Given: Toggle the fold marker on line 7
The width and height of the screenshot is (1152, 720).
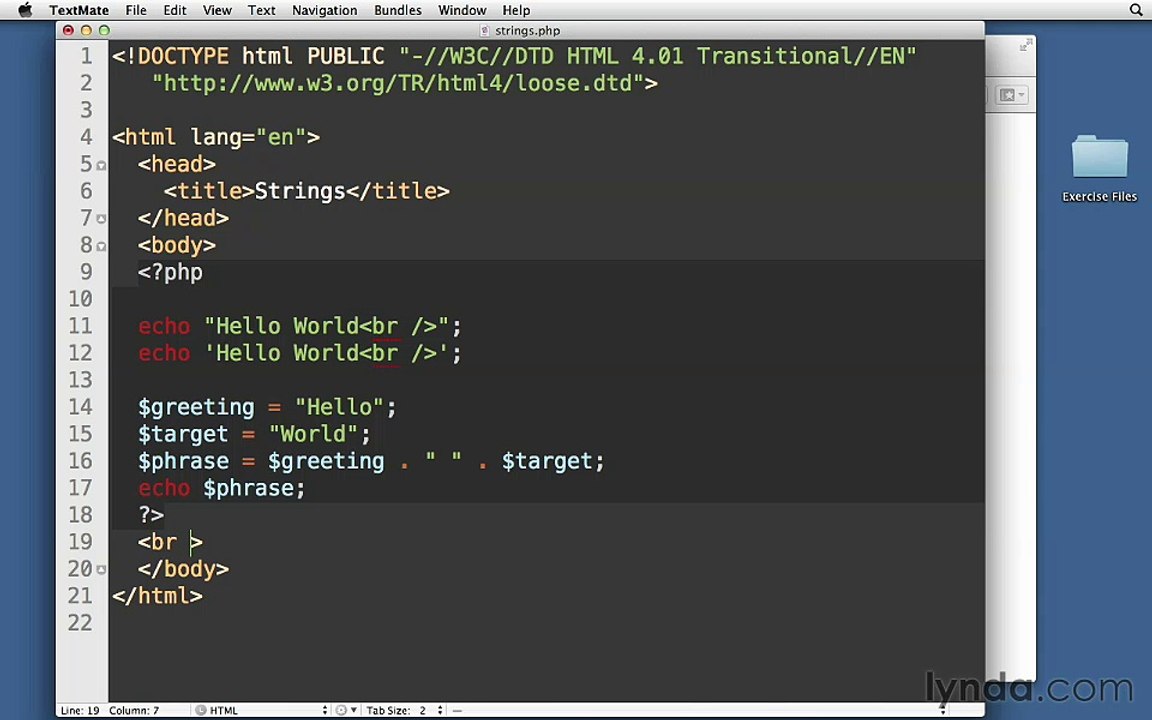Looking at the screenshot, I should (x=101, y=219).
